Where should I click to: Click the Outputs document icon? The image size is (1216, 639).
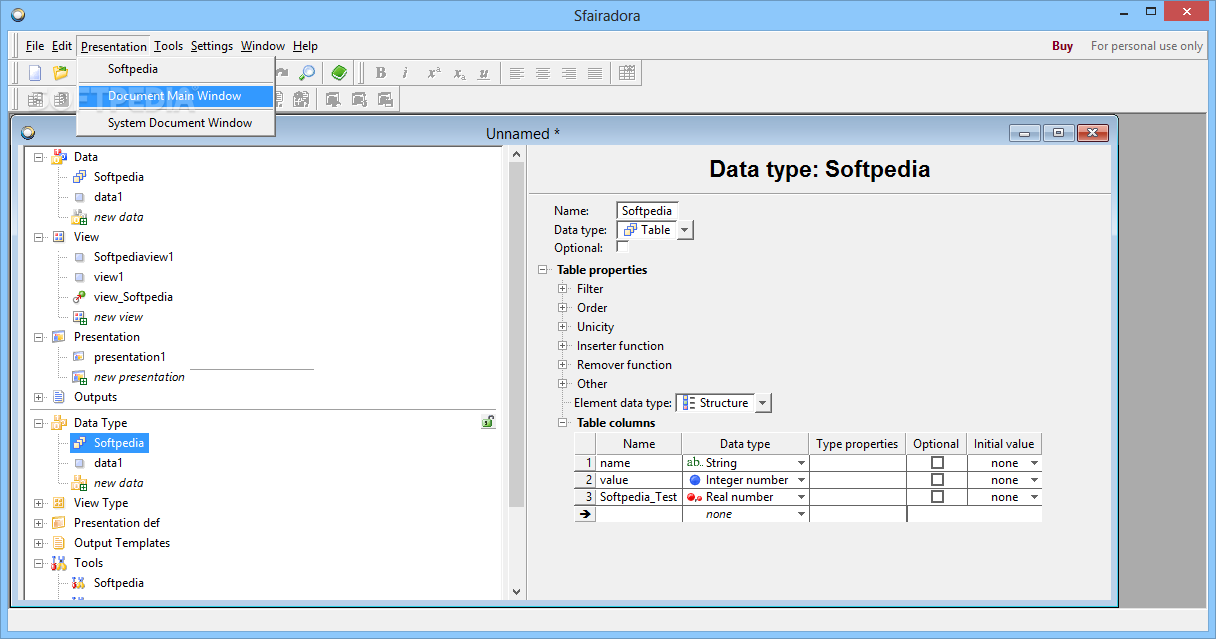[59, 397]
